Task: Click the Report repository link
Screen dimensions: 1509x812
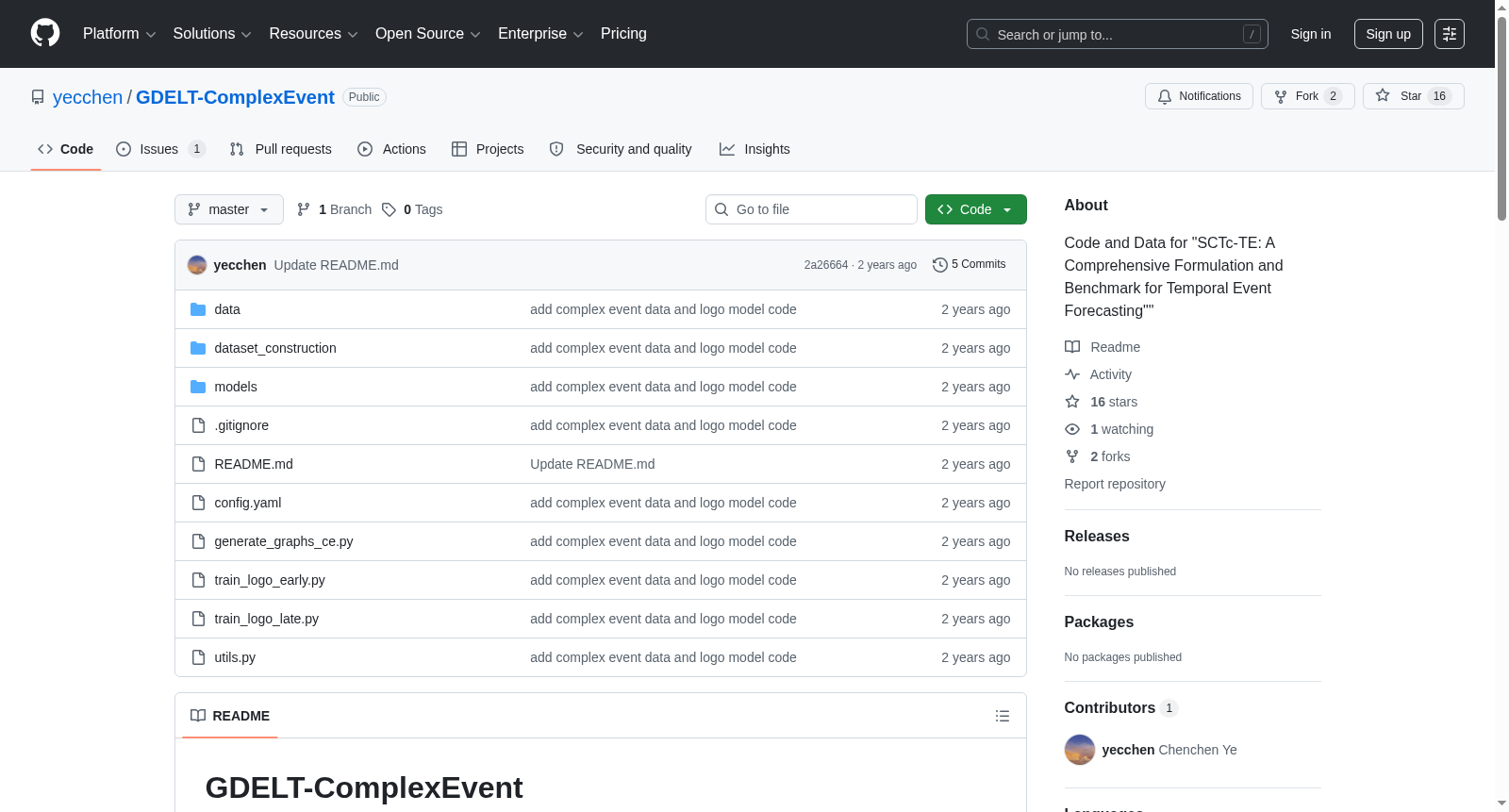Action: (1115, 484)
